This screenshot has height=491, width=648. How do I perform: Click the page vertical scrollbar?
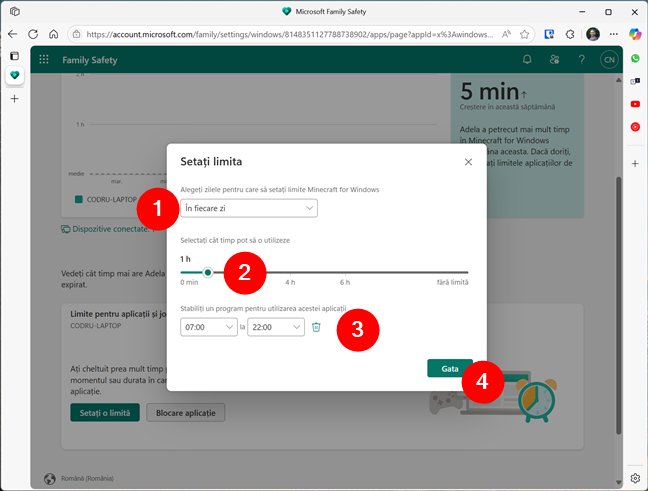[619, 306]
